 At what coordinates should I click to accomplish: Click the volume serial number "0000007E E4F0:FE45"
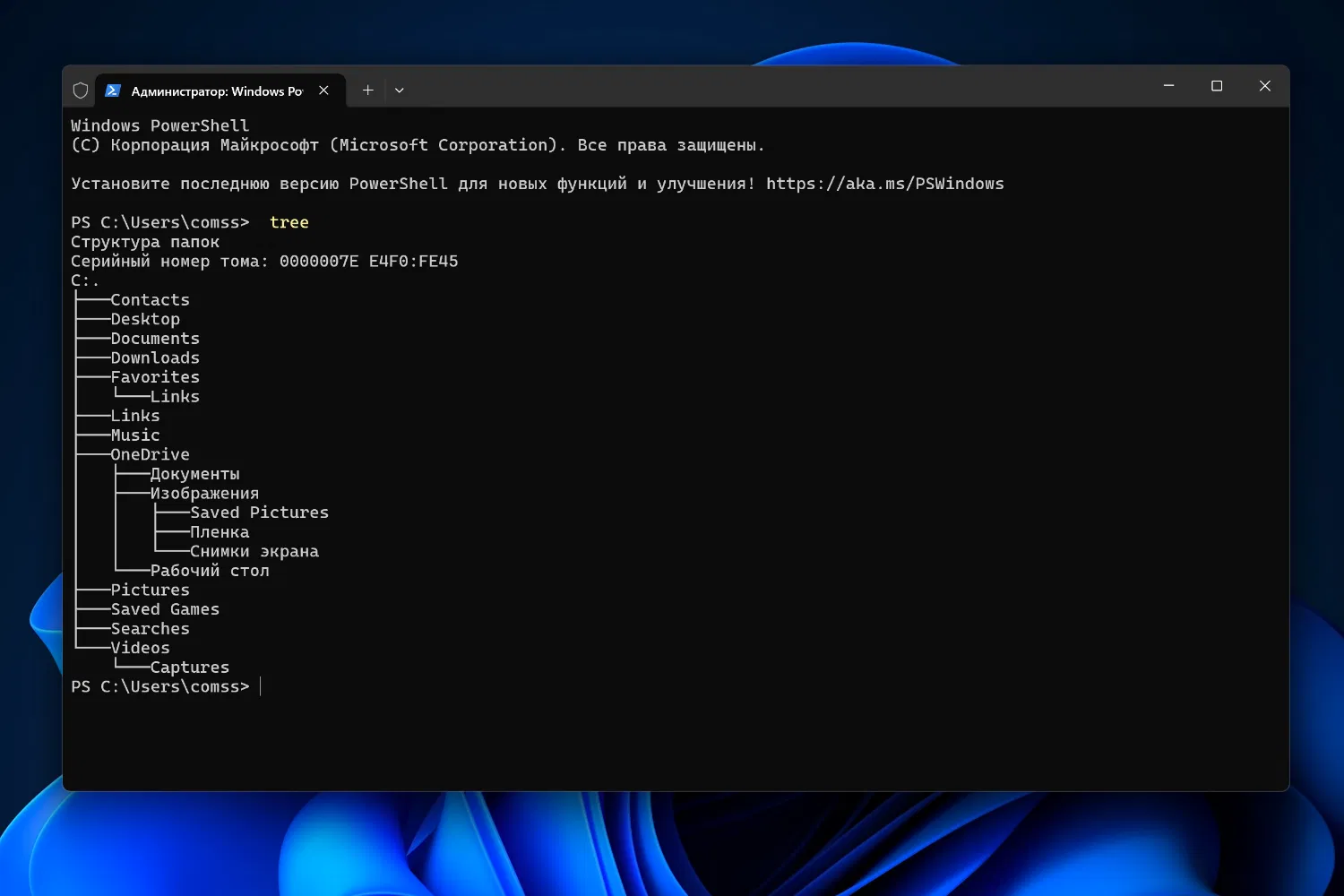click(x=369, y=262)
